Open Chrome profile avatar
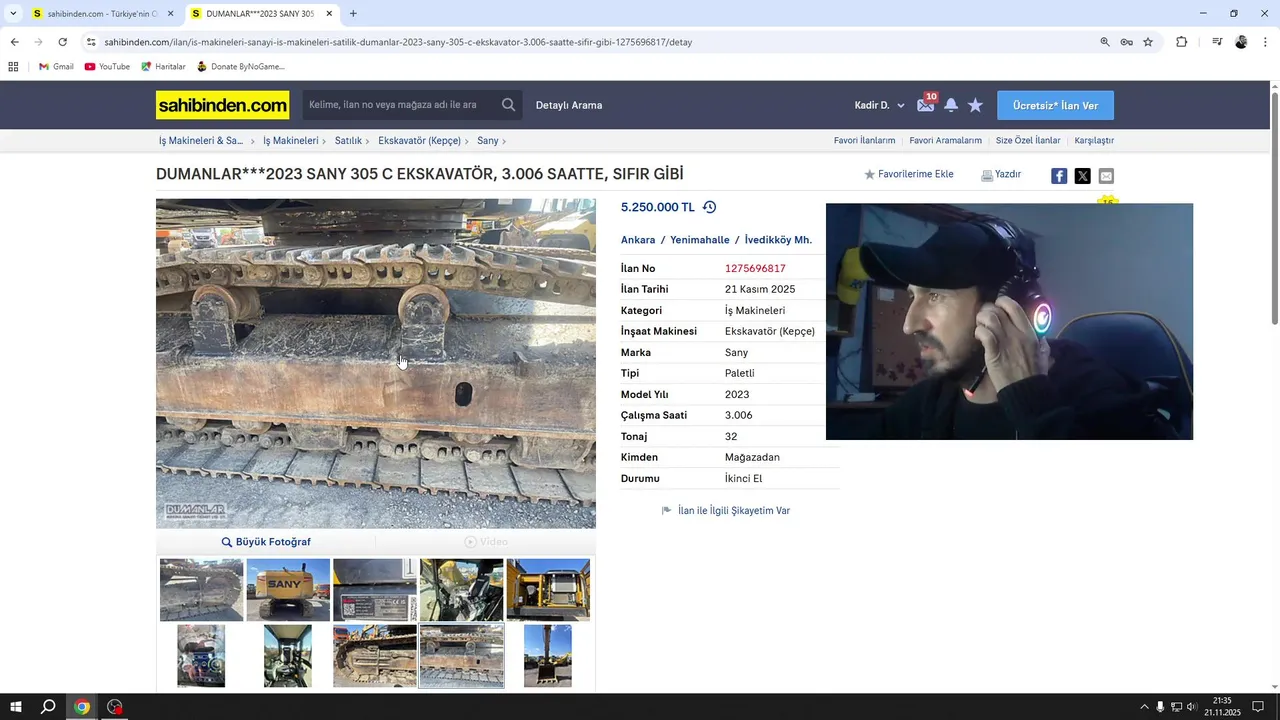Viewport: 1280px width, 720px height. [x=1241, y=42]
